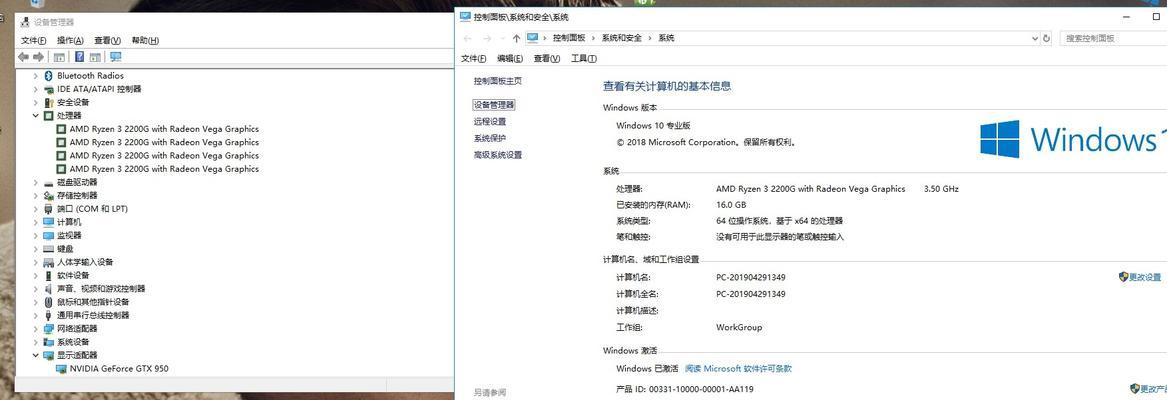Screen dimensions: 1167x400
Task: Expand the 网络适配器 node
Action: coord(35,328)
